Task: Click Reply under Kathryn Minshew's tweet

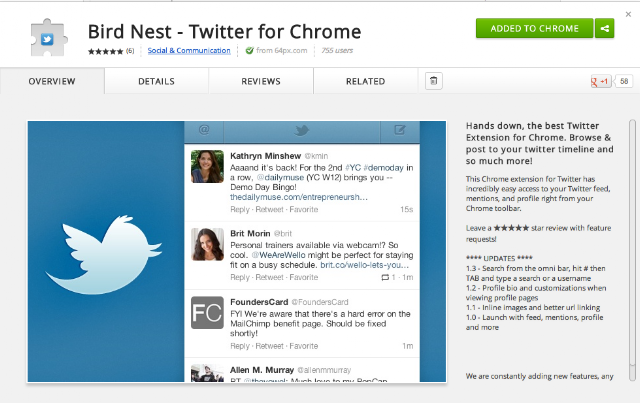Action: click(x=240, y=209)
